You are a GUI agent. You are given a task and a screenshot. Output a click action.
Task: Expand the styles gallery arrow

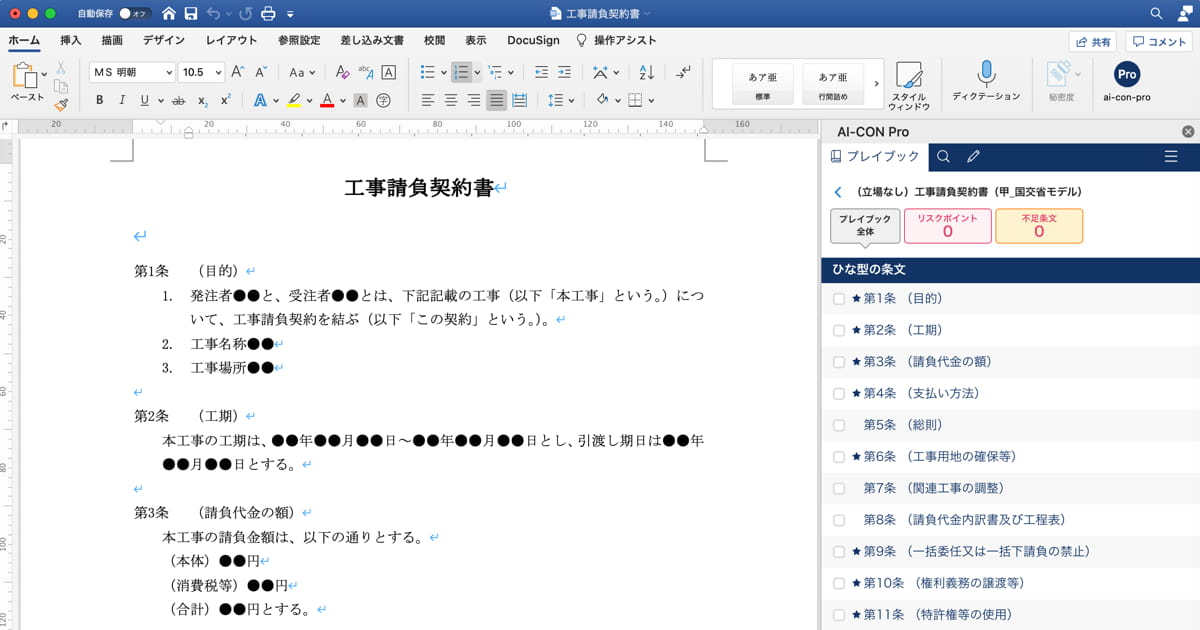pyautogui.click(x=877, y=84)
